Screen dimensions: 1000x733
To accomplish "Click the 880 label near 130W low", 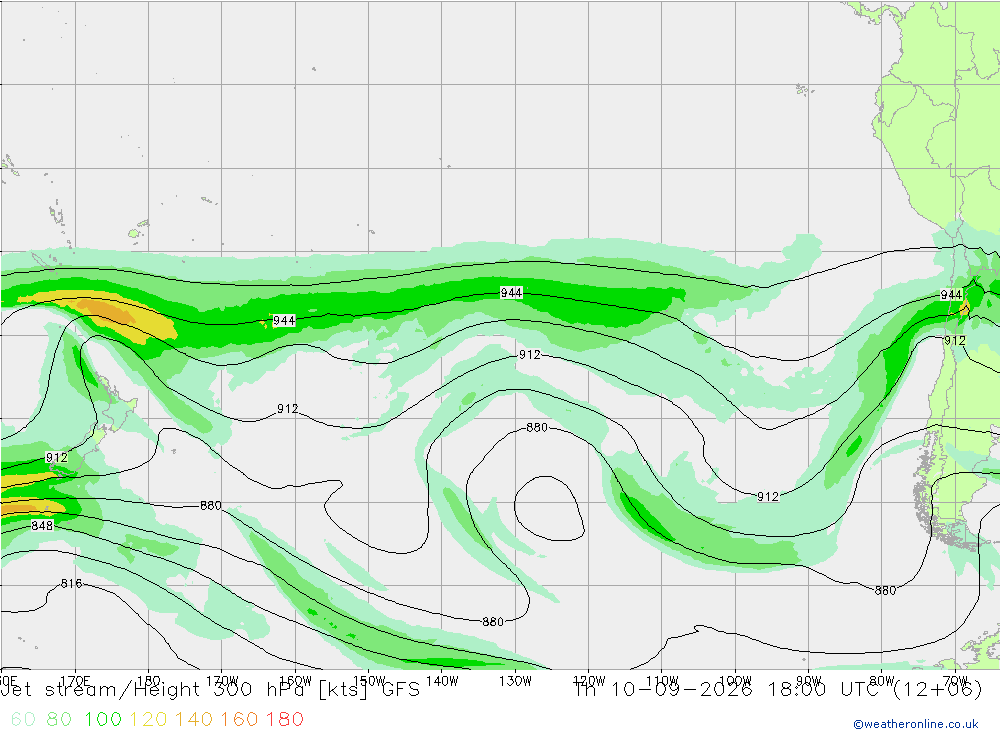I will 537,427.
